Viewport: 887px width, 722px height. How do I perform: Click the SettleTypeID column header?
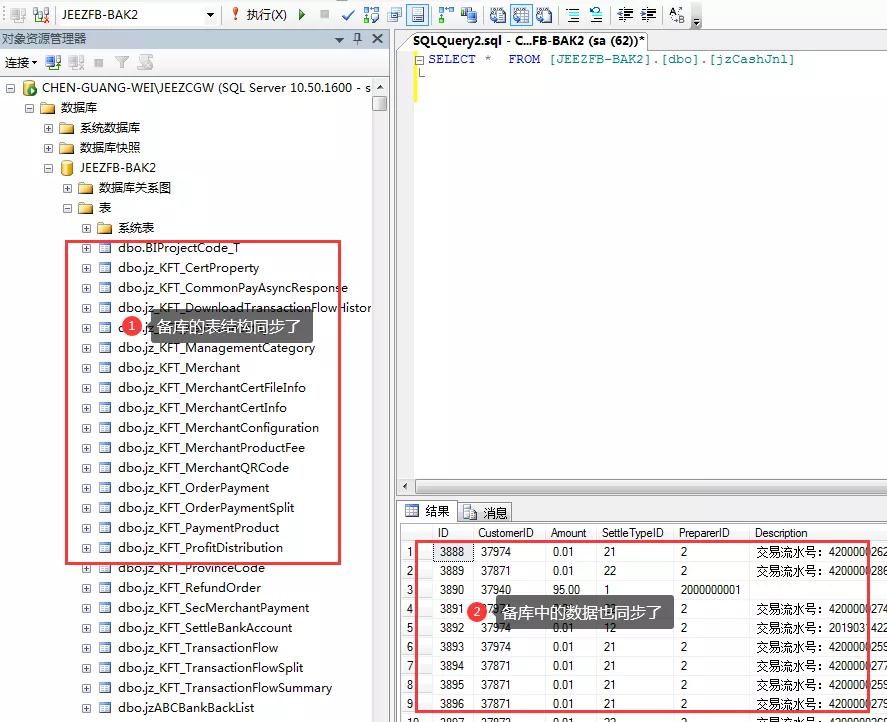tap(632, 533)
